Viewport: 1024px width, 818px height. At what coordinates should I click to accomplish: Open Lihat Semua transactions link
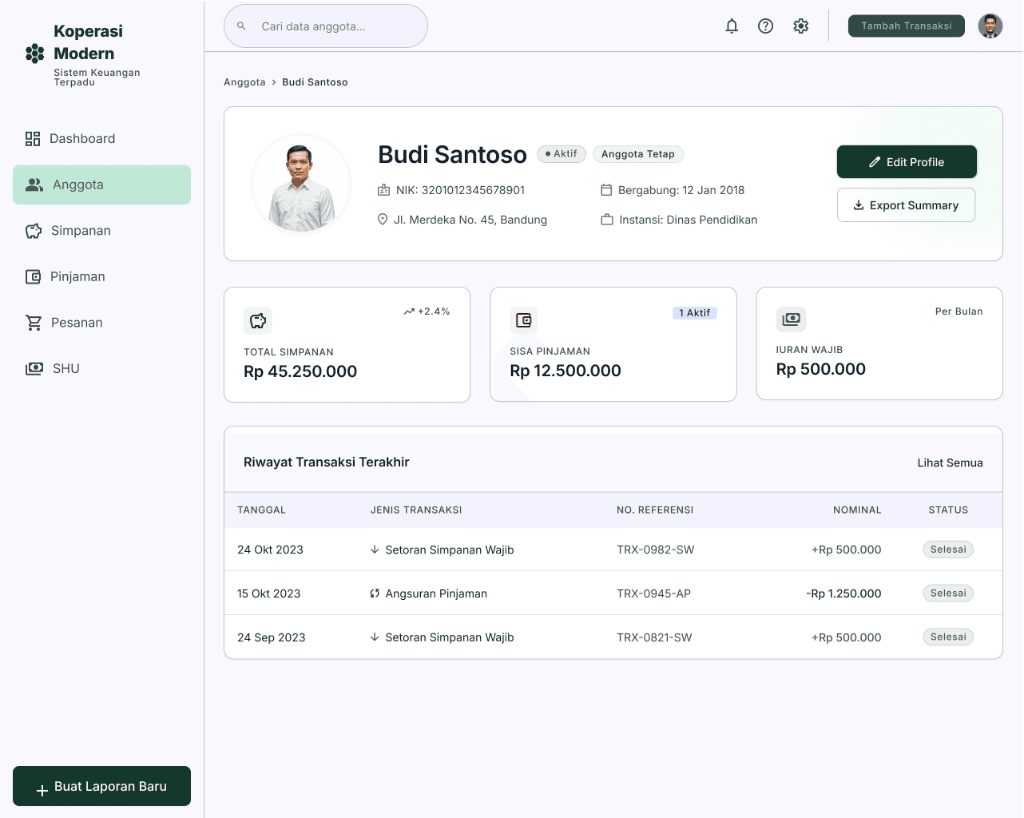[x=950, y=463]
